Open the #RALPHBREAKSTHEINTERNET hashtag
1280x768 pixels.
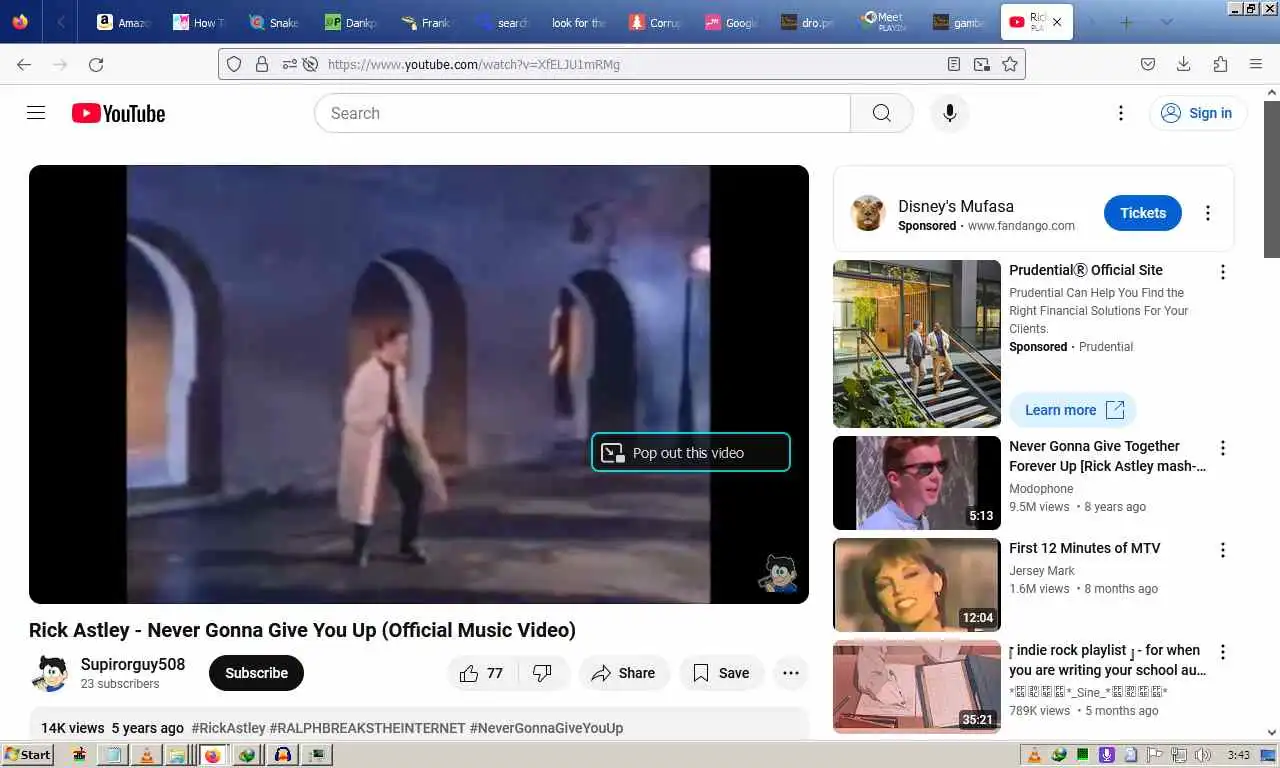[x=367, y=728]
